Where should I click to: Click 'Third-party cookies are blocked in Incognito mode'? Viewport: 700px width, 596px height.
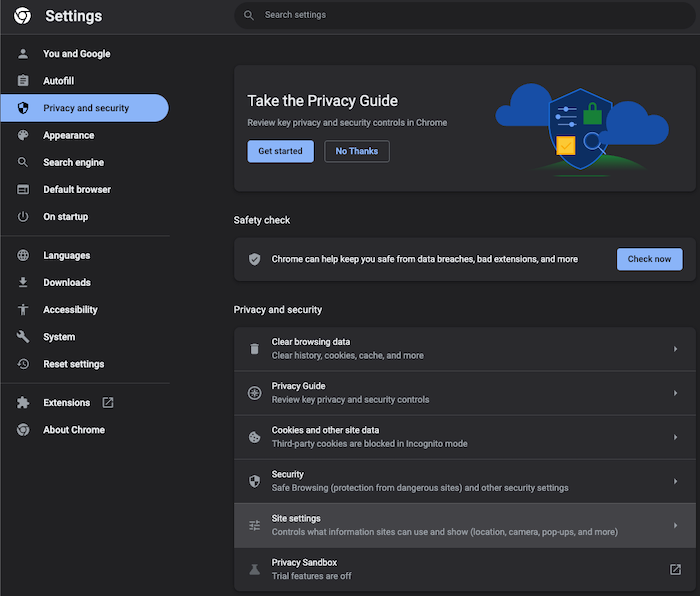click(x=370, y=444)
